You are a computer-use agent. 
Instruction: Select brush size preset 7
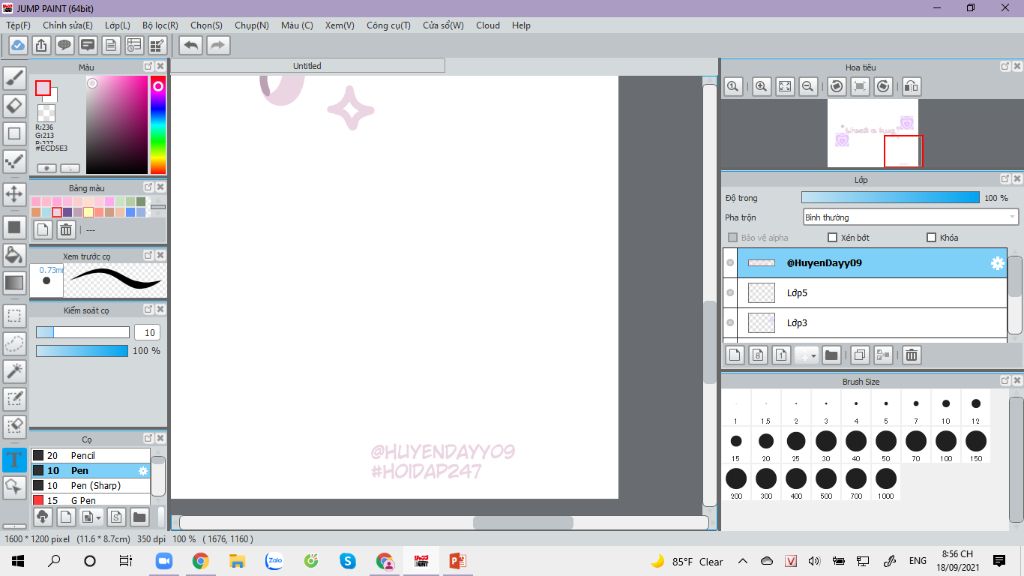(916, 408)
